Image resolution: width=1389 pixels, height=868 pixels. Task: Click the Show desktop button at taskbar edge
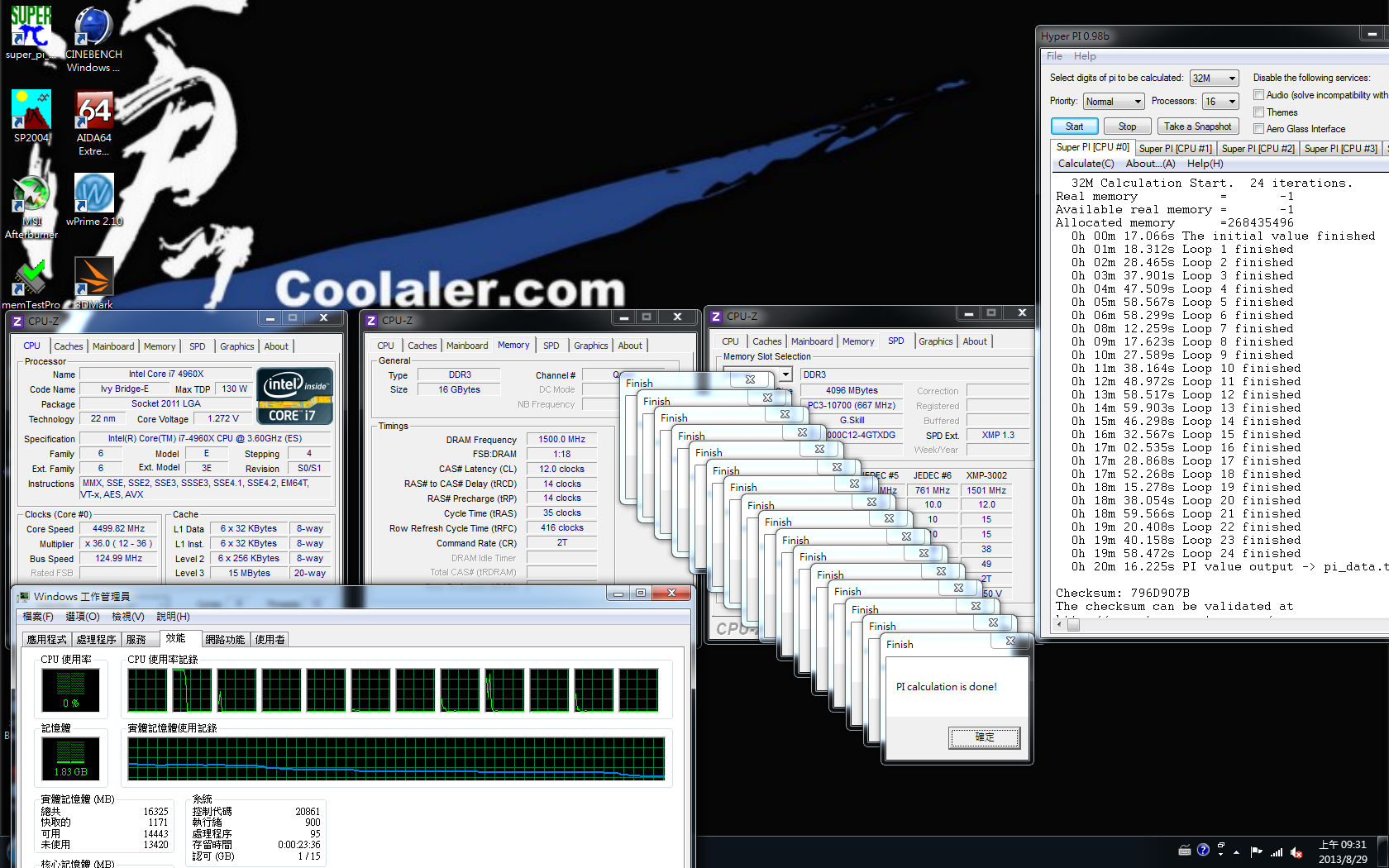click(1383, 851)
